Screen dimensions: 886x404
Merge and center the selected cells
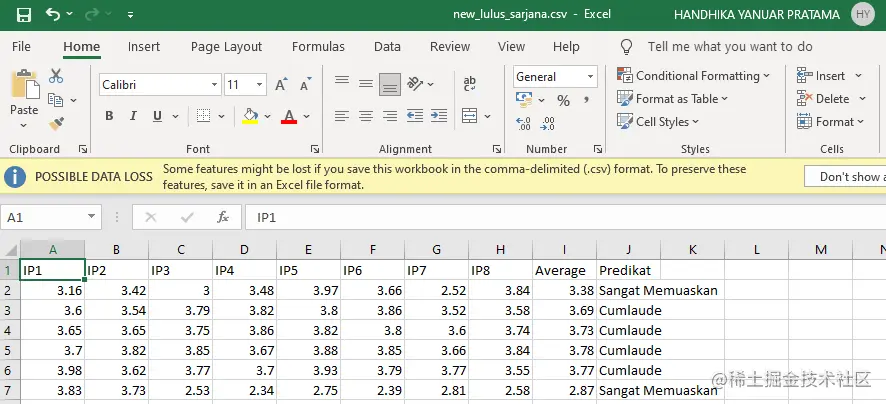(470, 116)
